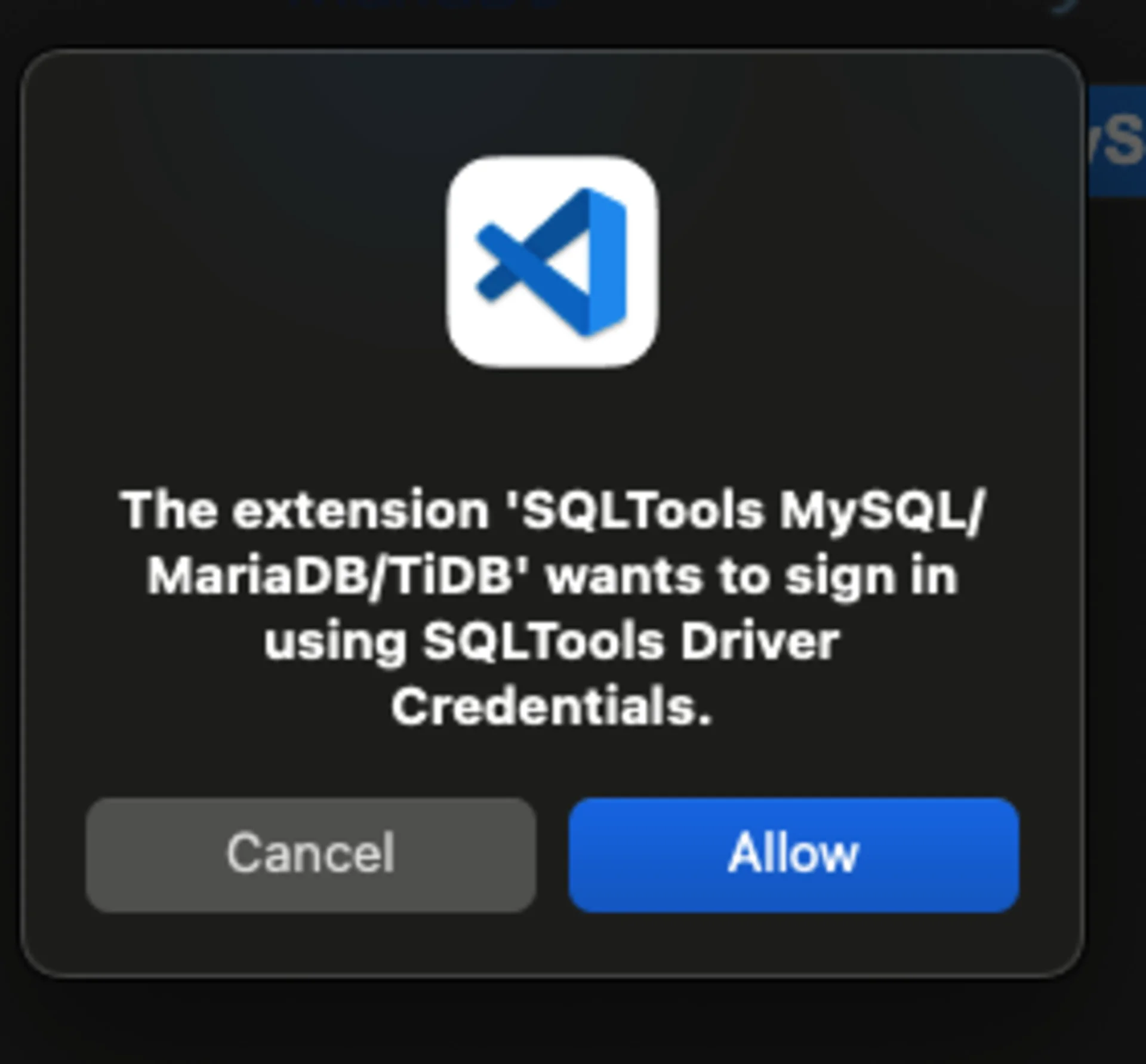Click the Cancel button
Image resolution: width=1146 pixels, height=1064 pixels.
click(x=310, y=854)
